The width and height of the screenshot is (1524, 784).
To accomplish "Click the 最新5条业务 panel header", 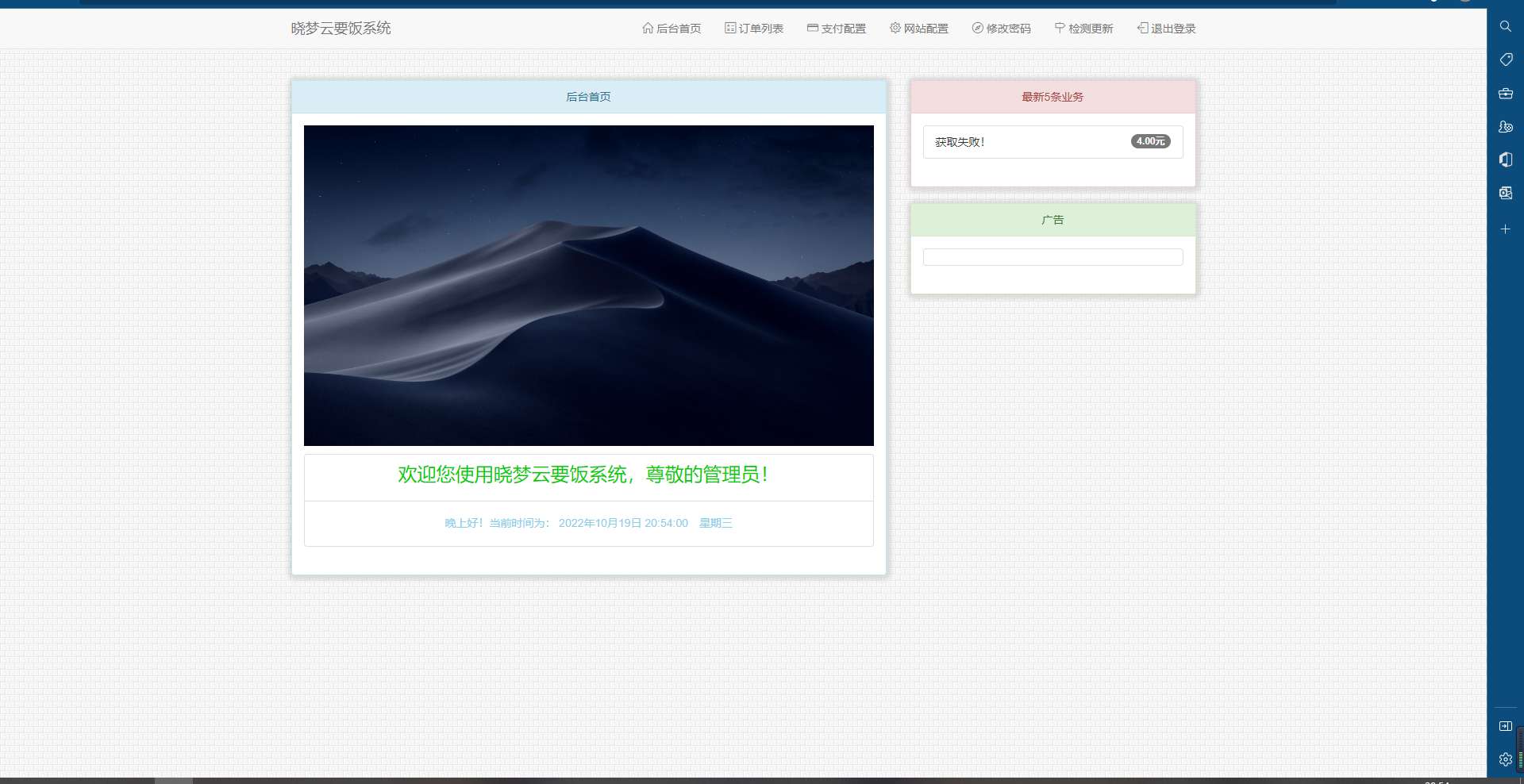I will [1053, 97].
